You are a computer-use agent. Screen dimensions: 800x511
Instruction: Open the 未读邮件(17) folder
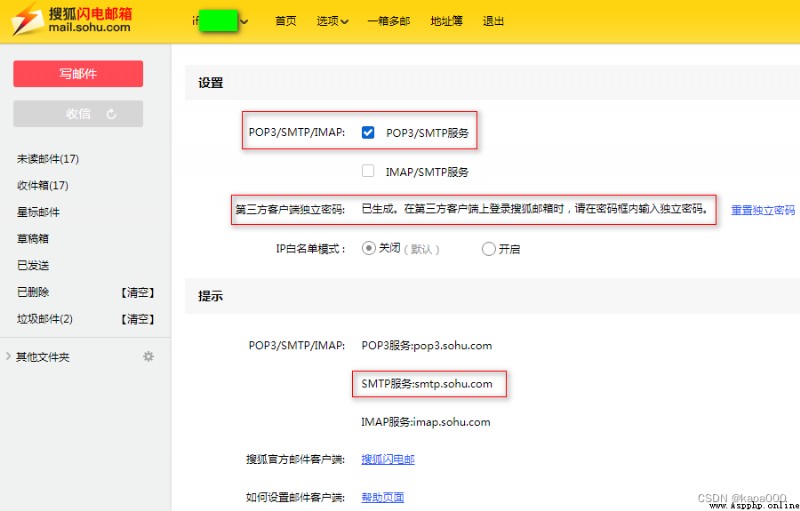[x=48, y=159]
